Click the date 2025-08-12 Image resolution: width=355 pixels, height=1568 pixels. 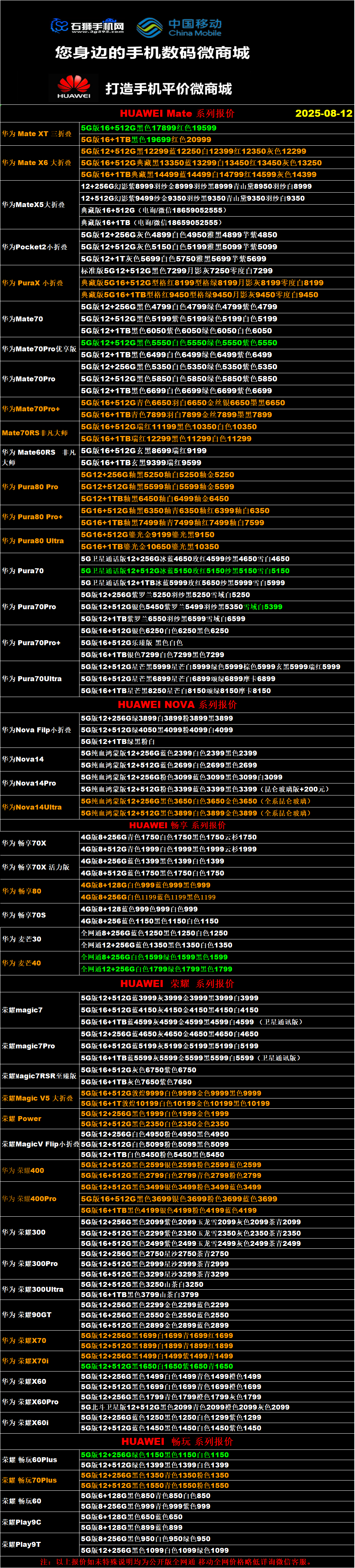pyautogui.click(x=324, y=113)
